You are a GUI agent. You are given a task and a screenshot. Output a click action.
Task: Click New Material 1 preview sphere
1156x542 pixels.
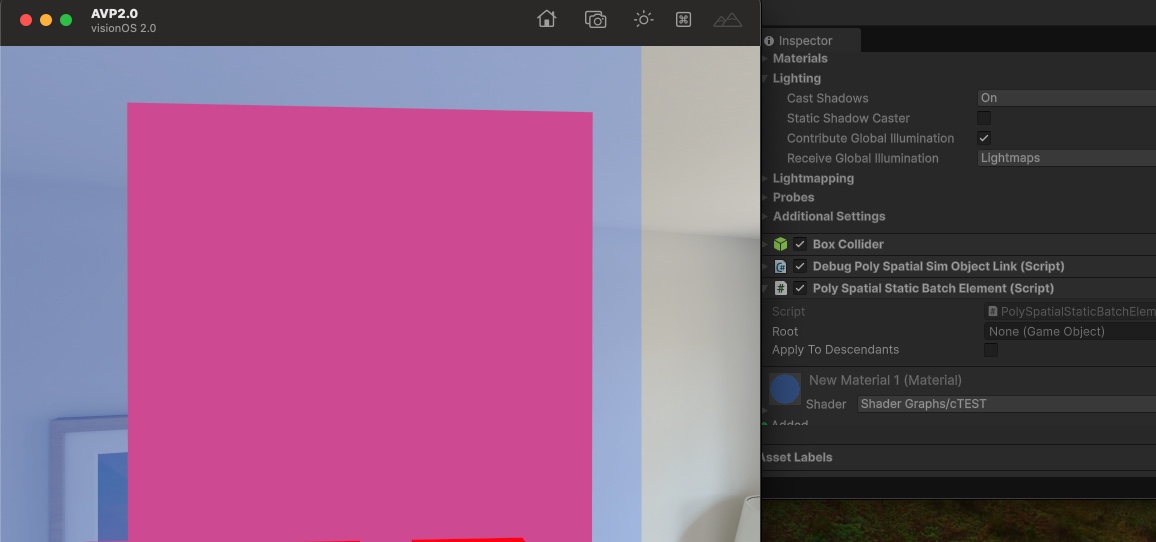(785, 389)
